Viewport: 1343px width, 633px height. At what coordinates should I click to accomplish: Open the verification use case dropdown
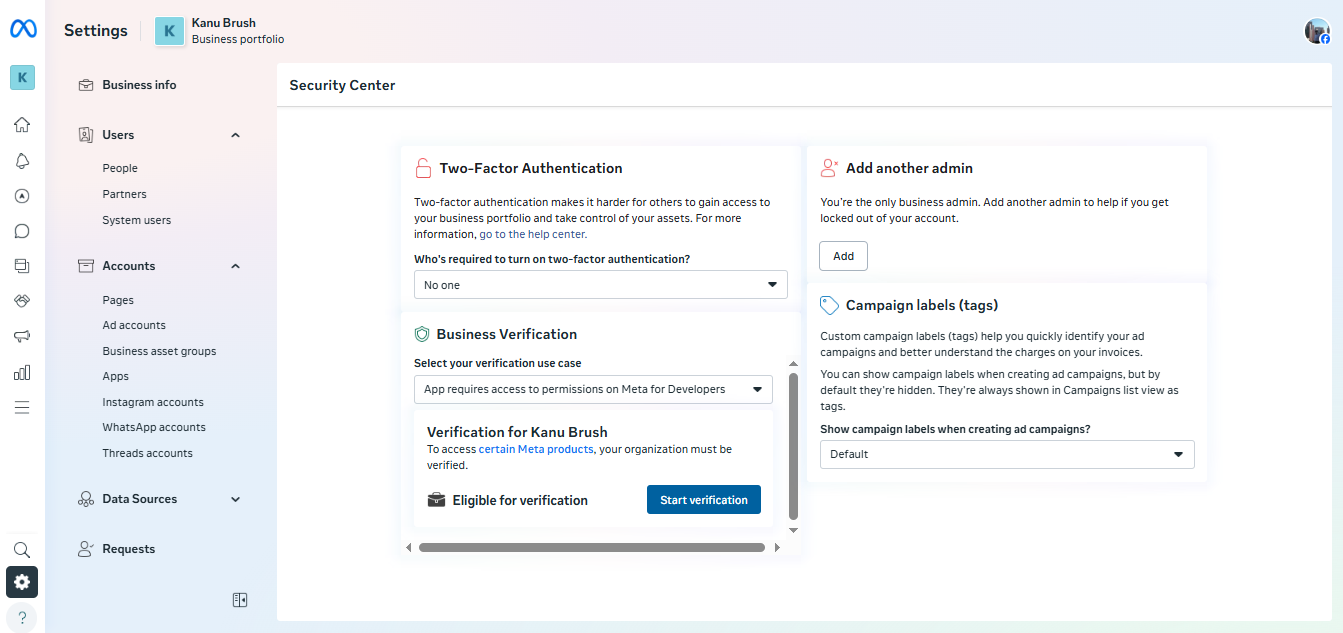coord(593,389)
